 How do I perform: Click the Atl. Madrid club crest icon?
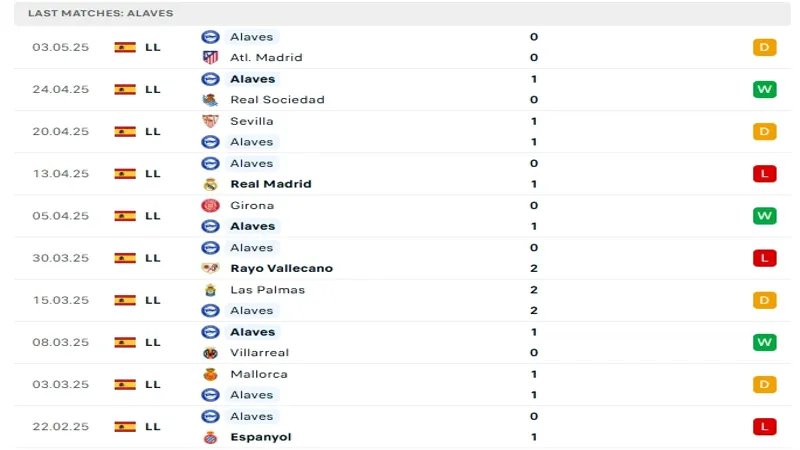[x=210, y=58]
